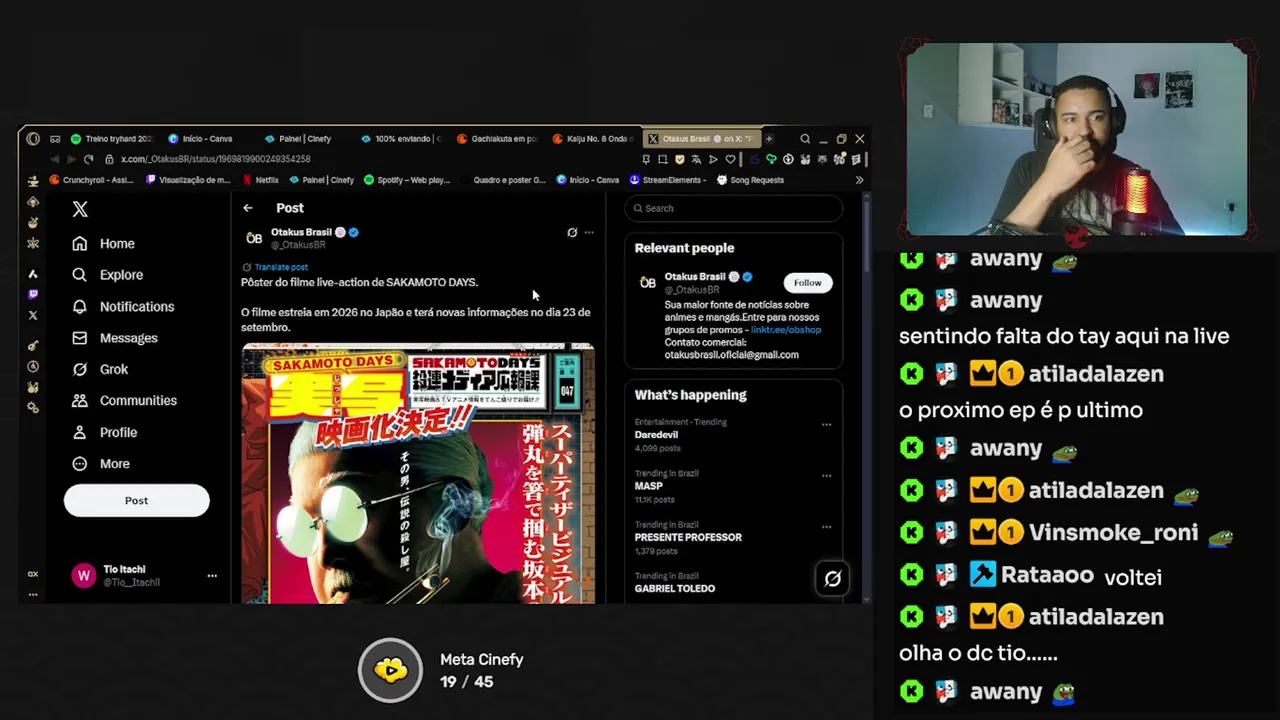Click the heart bookmark icon

pyautogui.click(x=730, y=159)
